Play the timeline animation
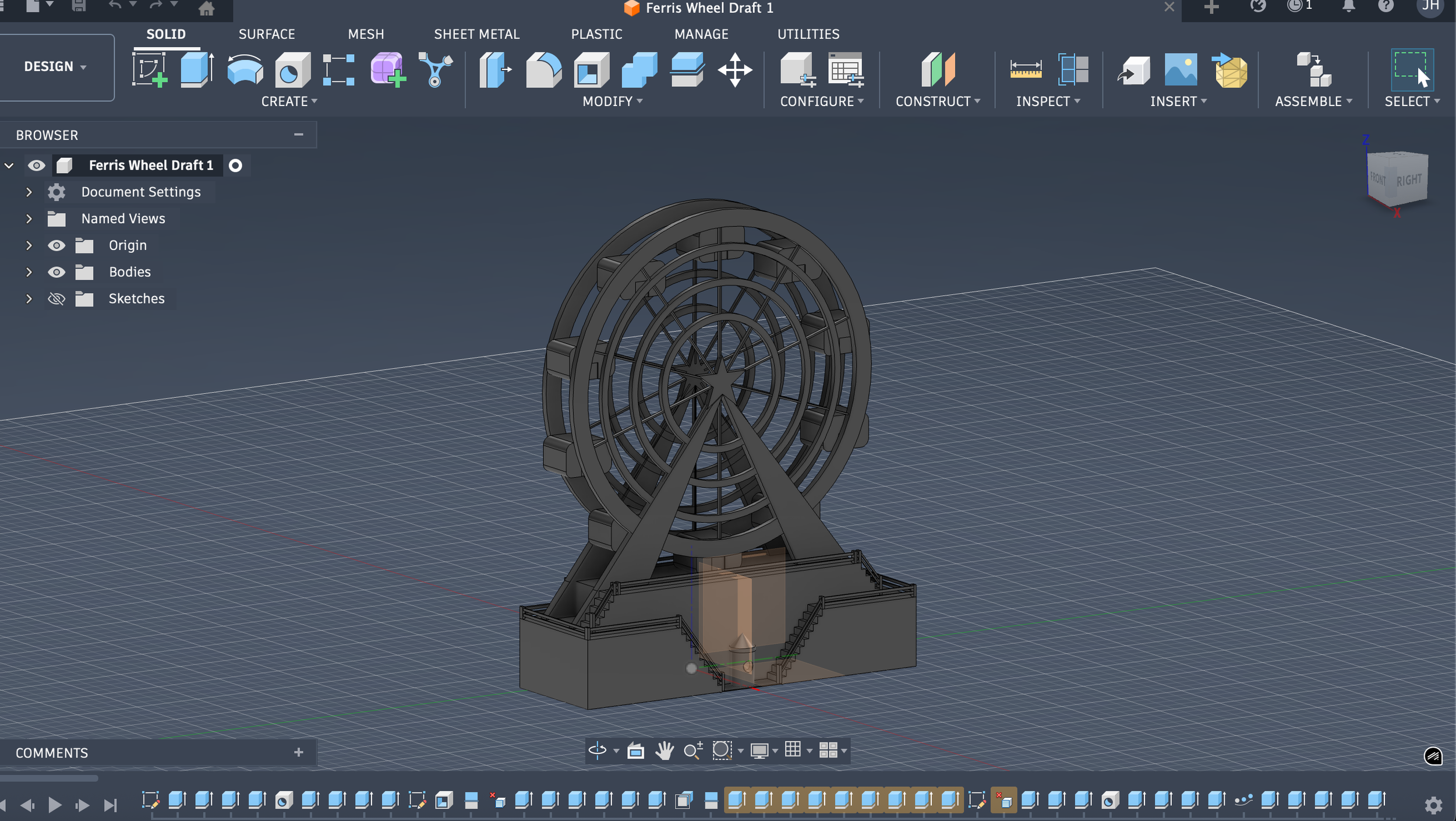Viewport: 1456px width, 821px height. [x=55, y=805]
